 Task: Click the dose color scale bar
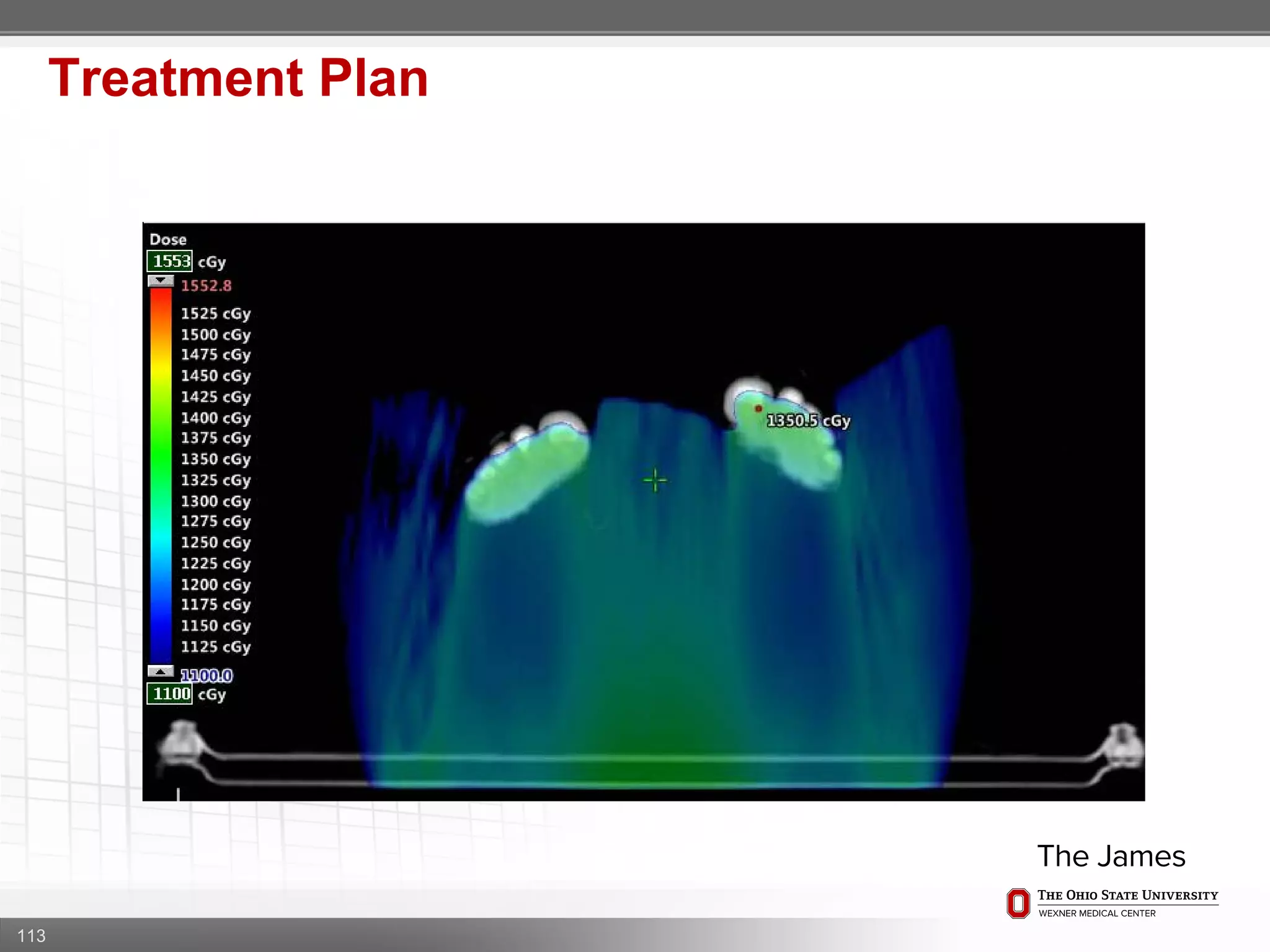tap(161, 476)
